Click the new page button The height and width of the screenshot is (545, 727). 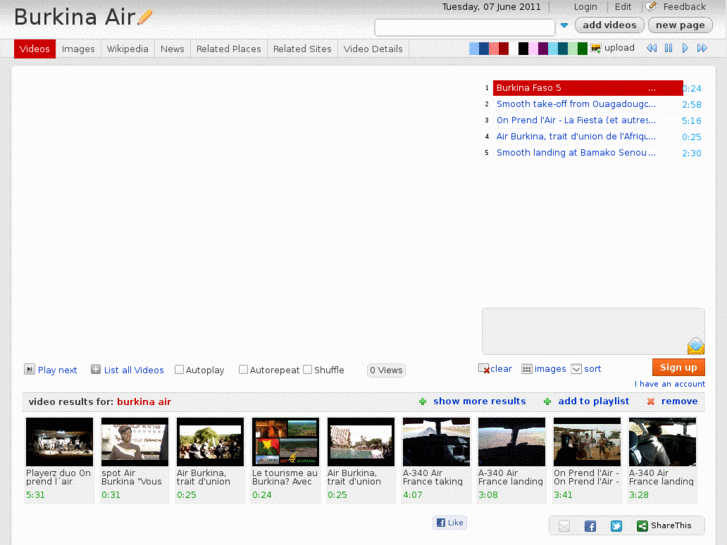[680, 26]
